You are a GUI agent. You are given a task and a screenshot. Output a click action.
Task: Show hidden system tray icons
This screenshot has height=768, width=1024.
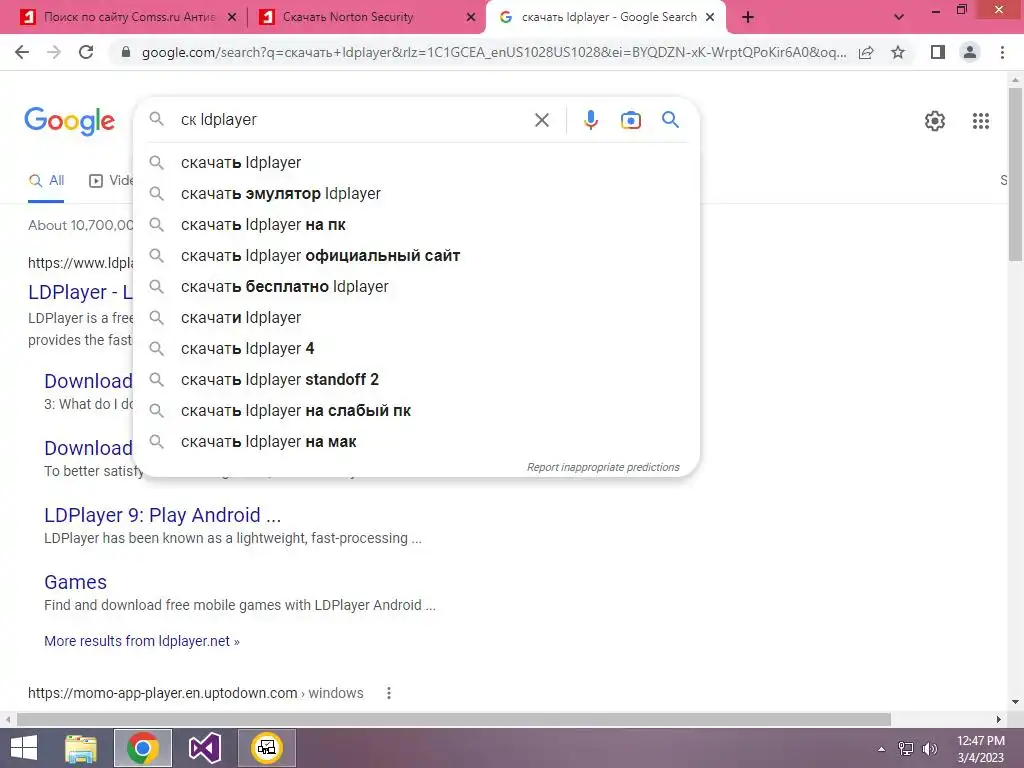point(881,749)
